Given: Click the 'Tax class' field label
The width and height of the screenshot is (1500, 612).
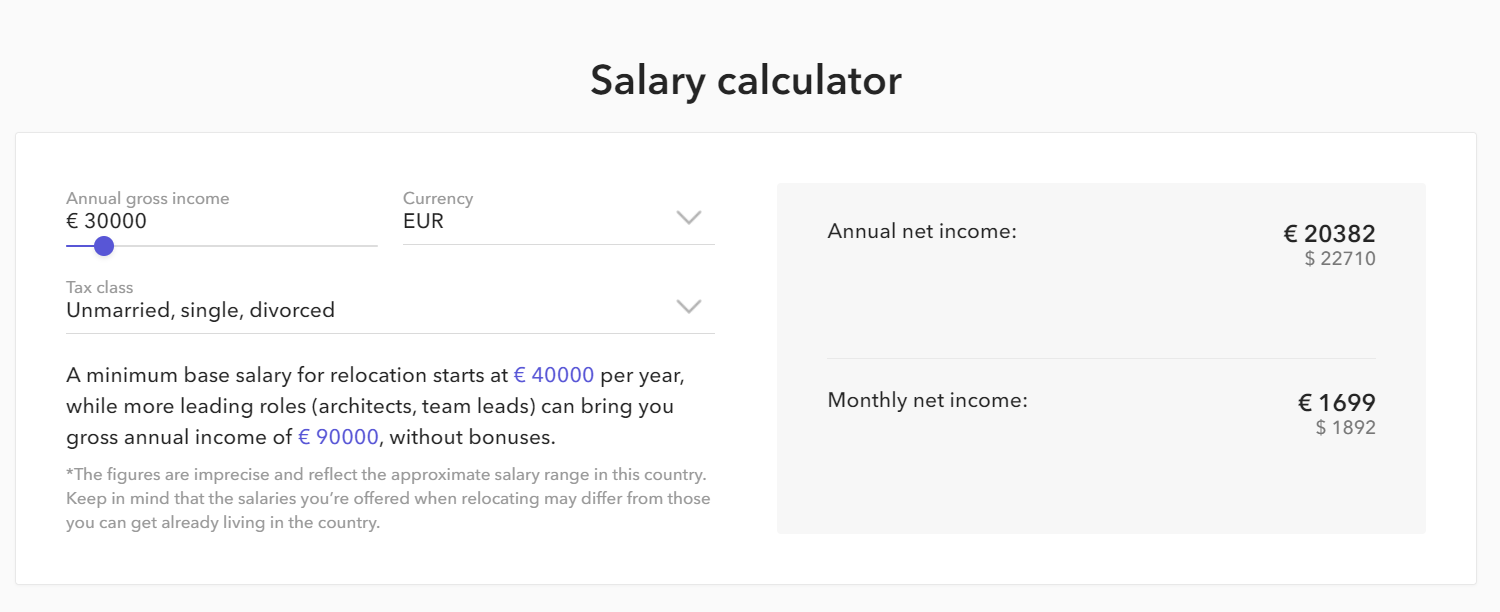Looking at the screenshot, I should click(100, 287).
